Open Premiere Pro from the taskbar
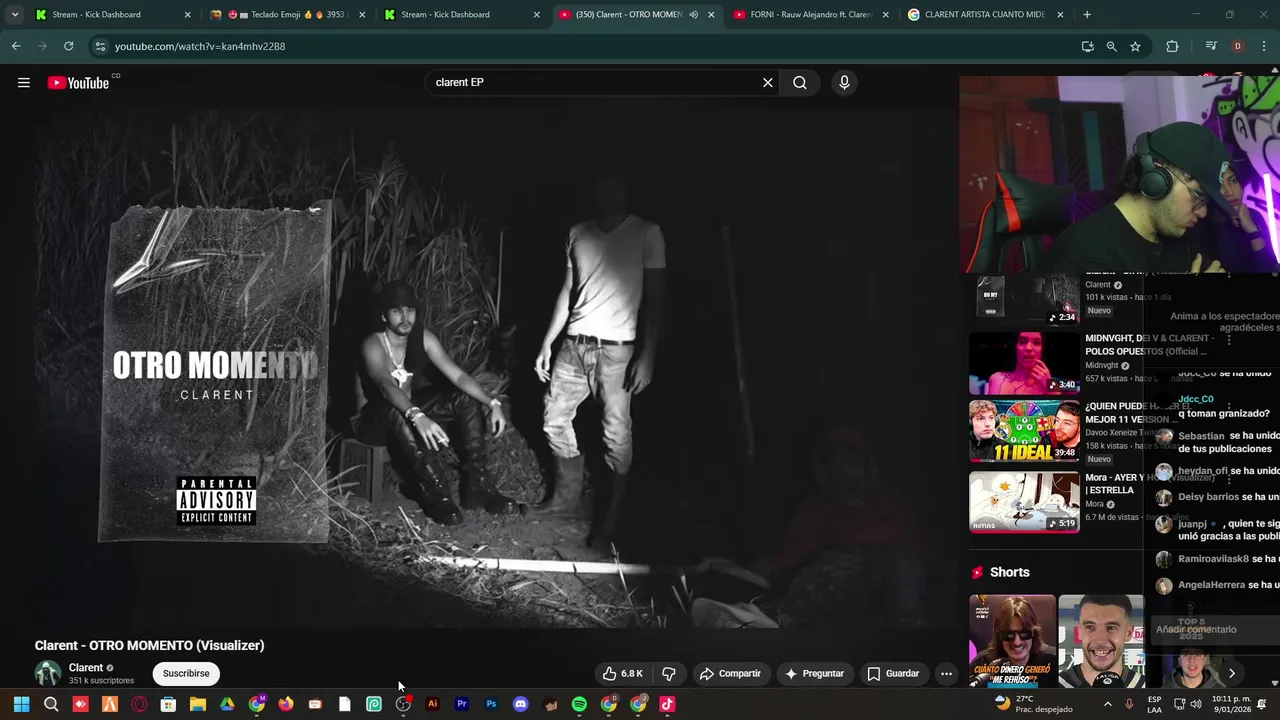The image size is (1280, 720). (x=462, y=704)
